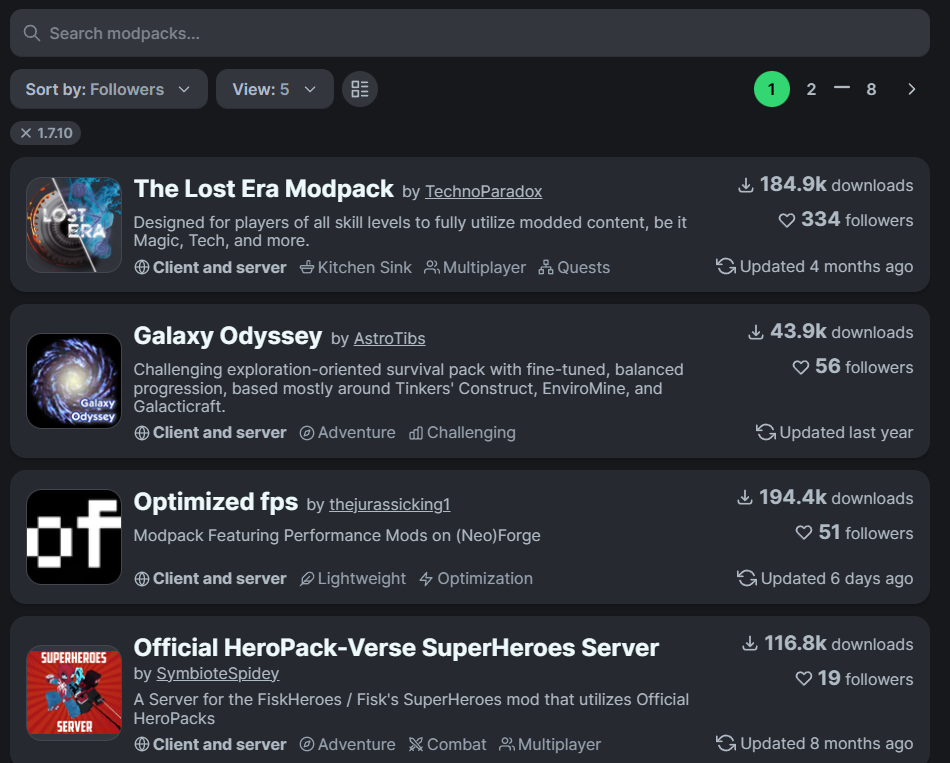
Task: Open the Official HeroPack-Verse SuperHeroes Server title
Action: pyautogui.click(x=396, y=648)
